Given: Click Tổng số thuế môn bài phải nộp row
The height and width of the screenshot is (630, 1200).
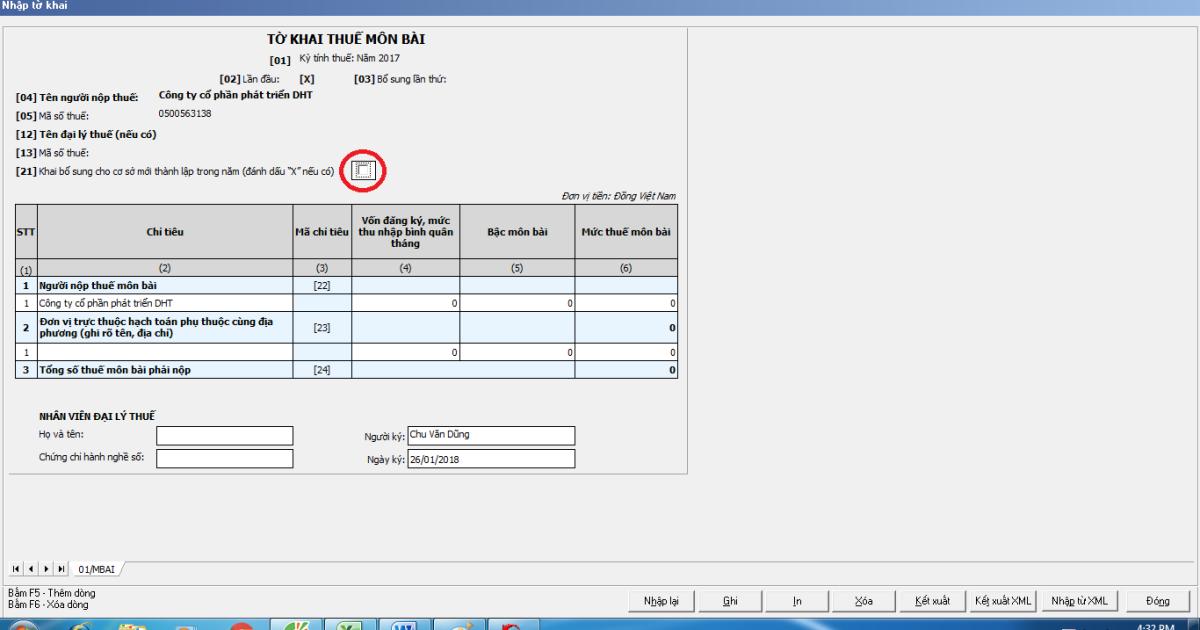Looking at the screenshot, I should [346, 370].
